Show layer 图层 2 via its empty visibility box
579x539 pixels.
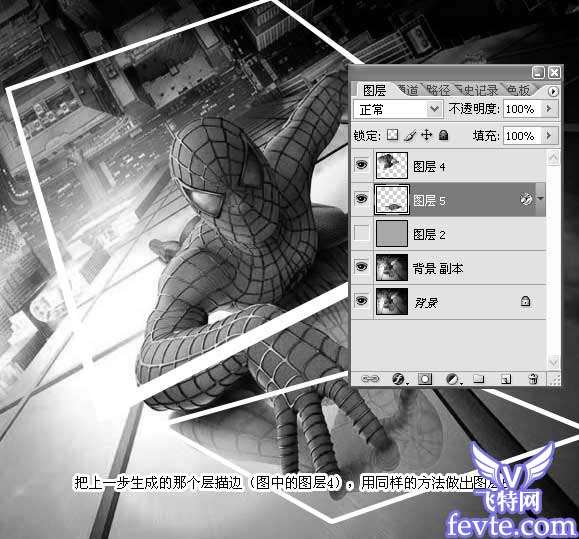[x=362, y=233]
